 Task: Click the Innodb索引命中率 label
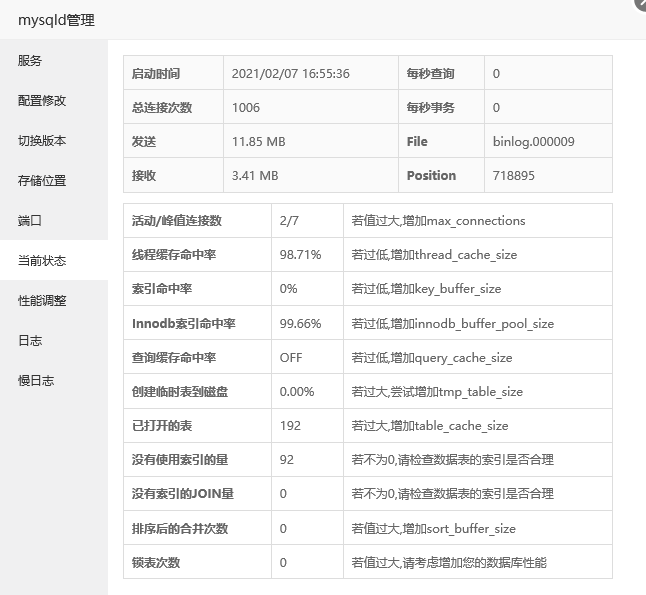(184, 323)
